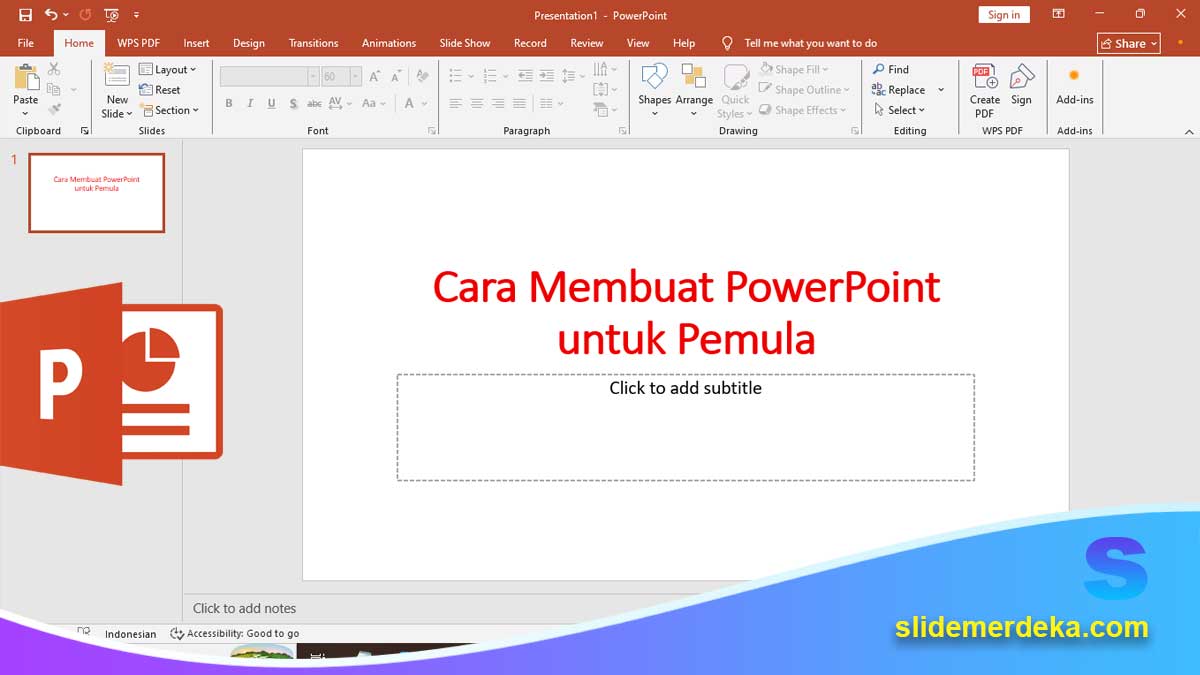Screen dimensions: 1200x675
Task: Cut selection with the scissors icon
Action: [54, 69]
